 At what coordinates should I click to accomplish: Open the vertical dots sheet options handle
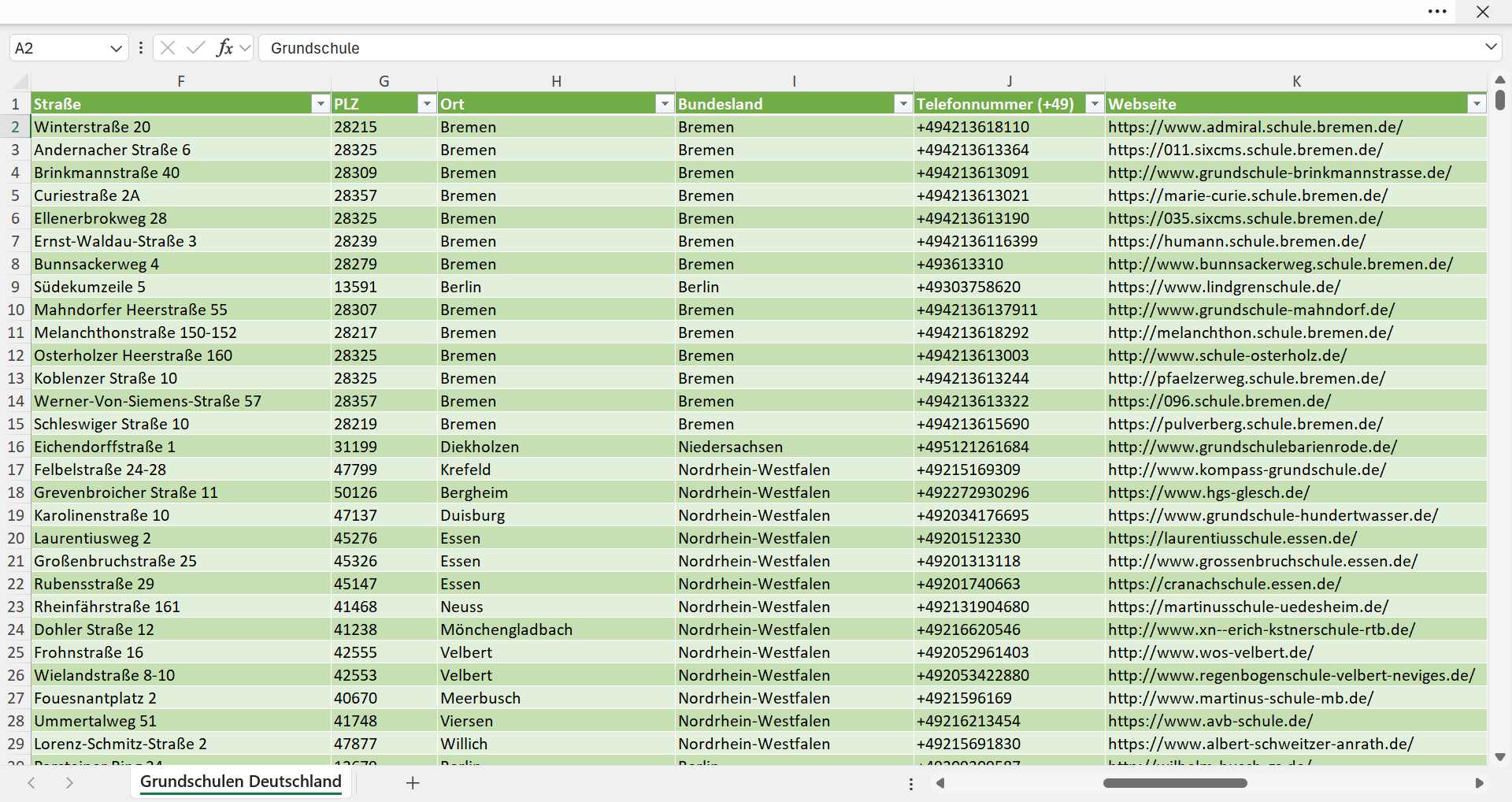tap(911, 784)
